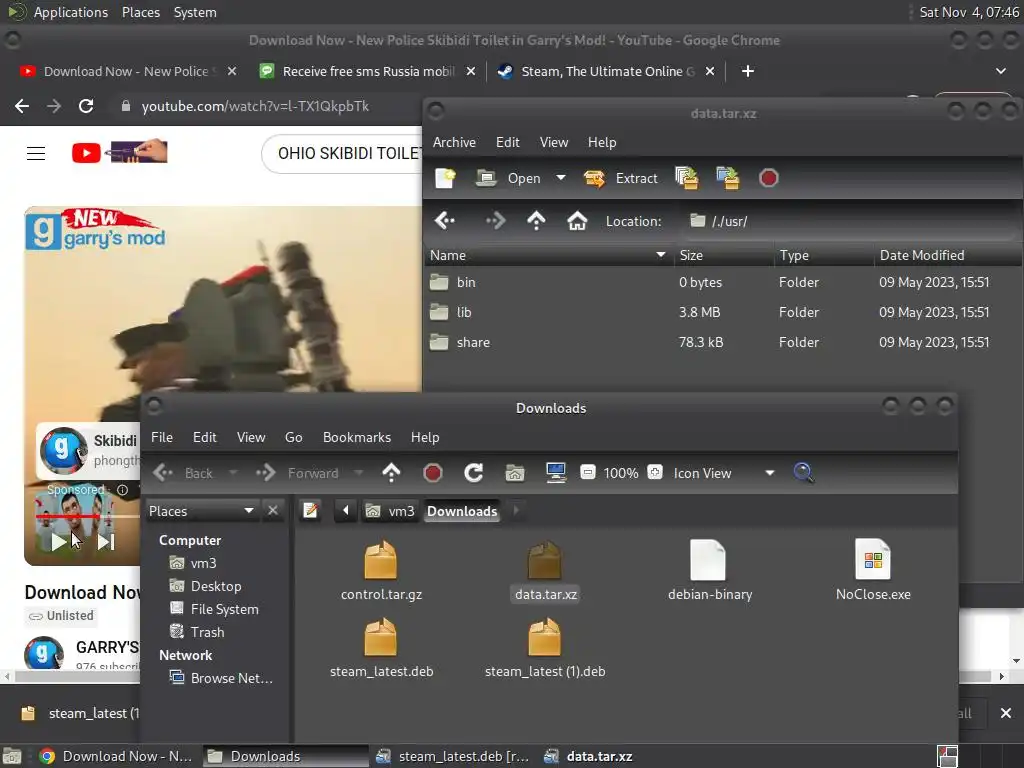
Task: Extract files from the data.tar.xz archive
Action: (620, 178)
